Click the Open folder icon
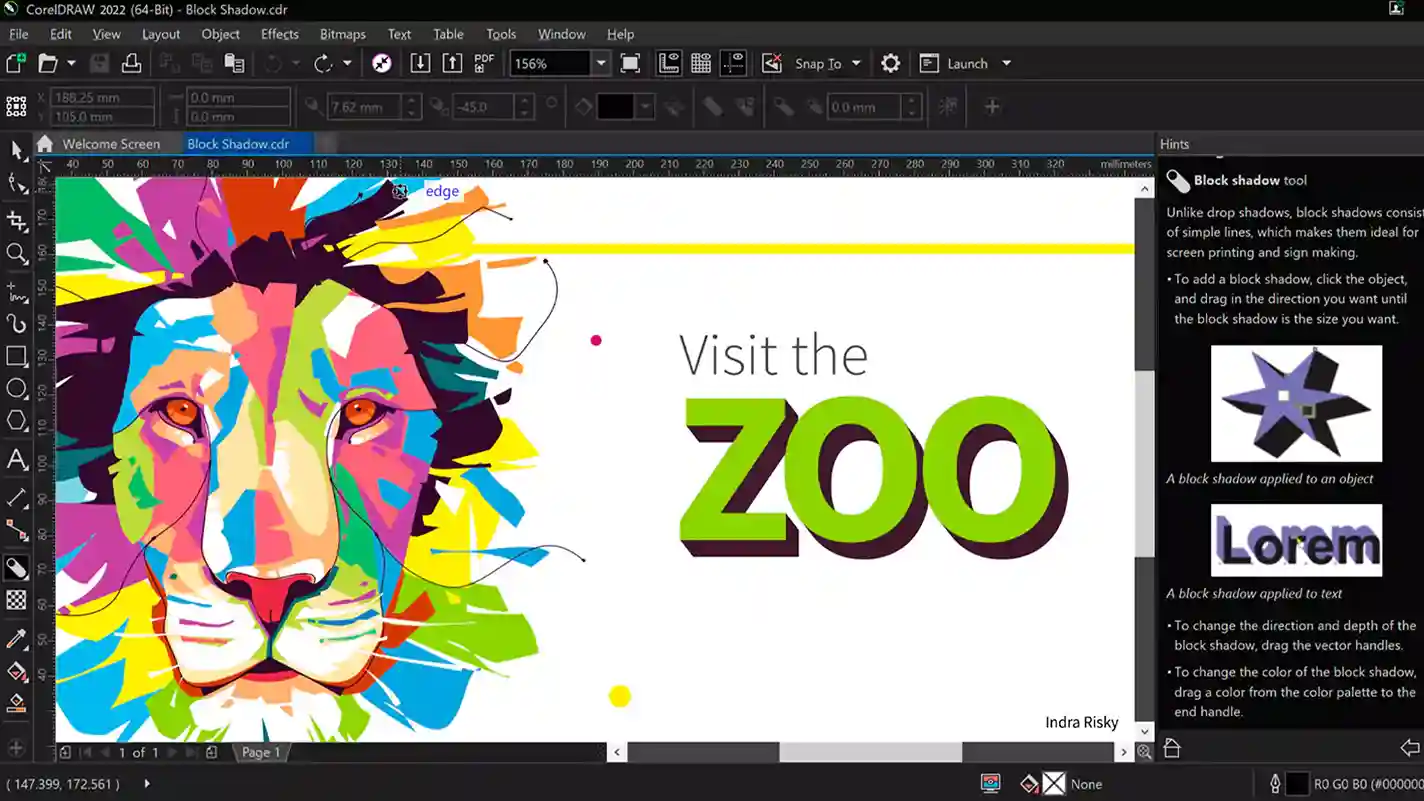Viewport: 1424px width, 801px height. (x=47, y=63)
